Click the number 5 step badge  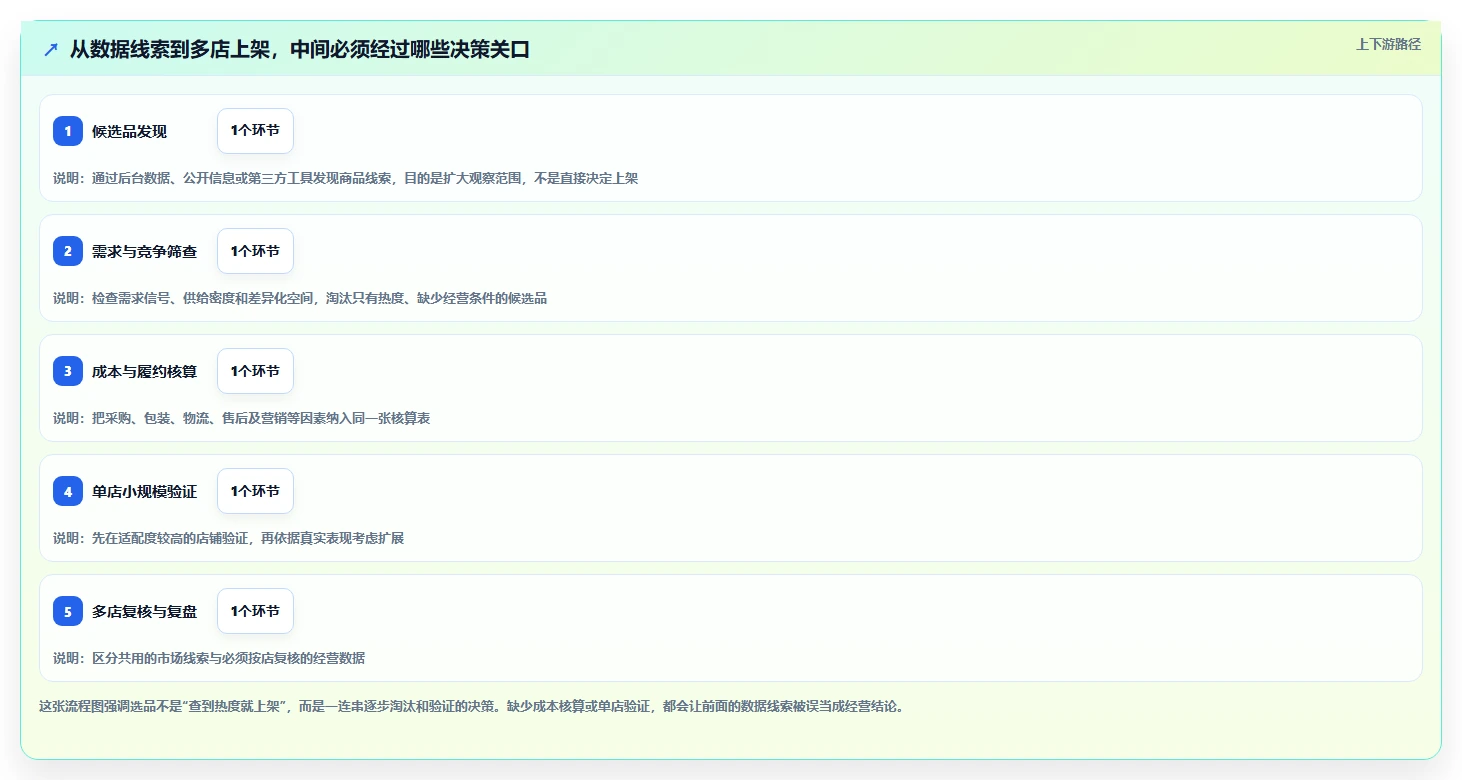tap(68, 611)
